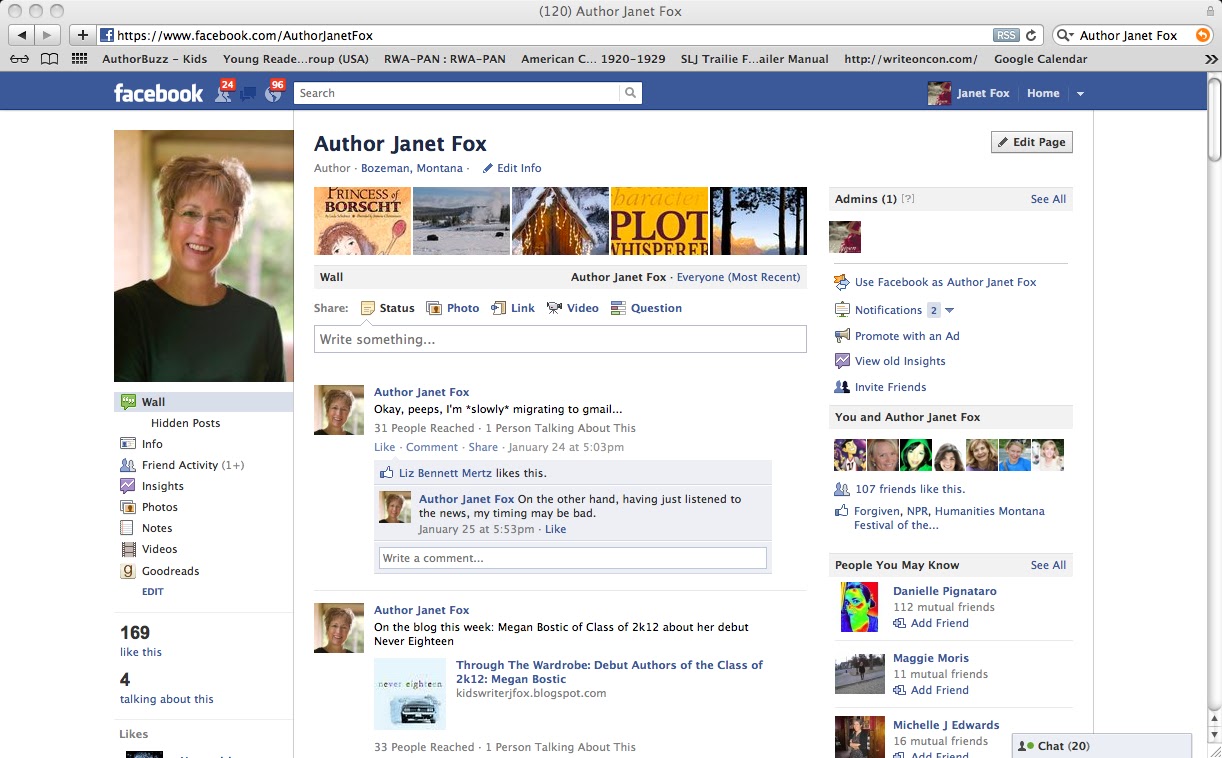The height and width of the screenshot is (758, 1222).
Task: Open the AuthorBuzz - Kids bookmark
Action: (155, 59)
